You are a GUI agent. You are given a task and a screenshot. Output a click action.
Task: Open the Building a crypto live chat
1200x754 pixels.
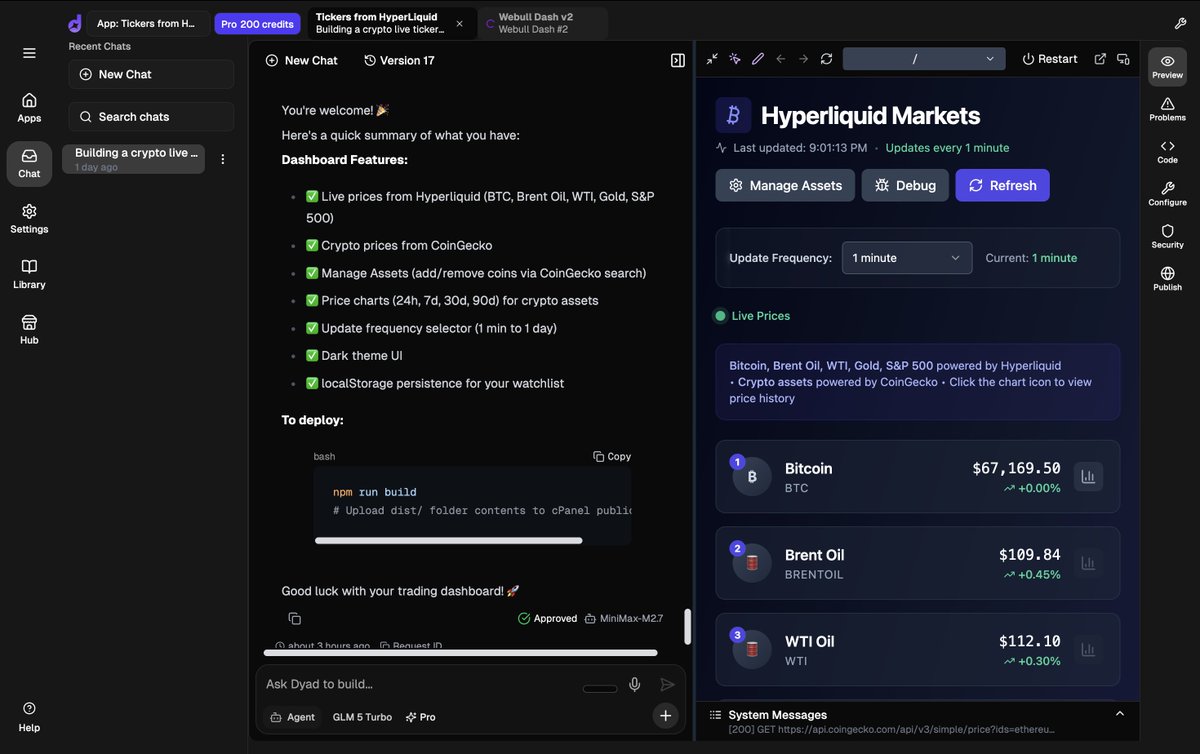point(134,159)
